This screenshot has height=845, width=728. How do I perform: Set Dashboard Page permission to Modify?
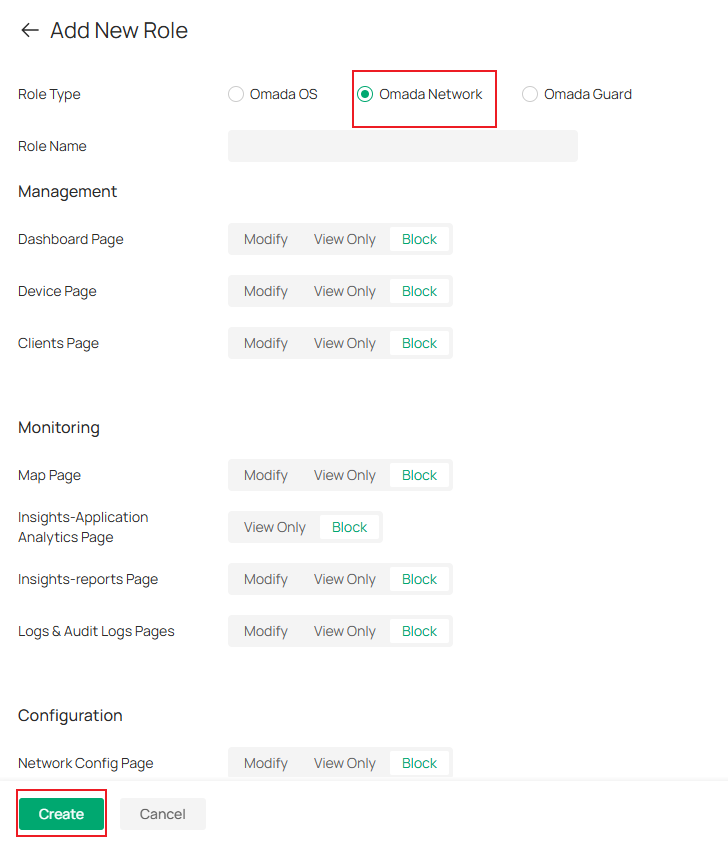point(266,239)
